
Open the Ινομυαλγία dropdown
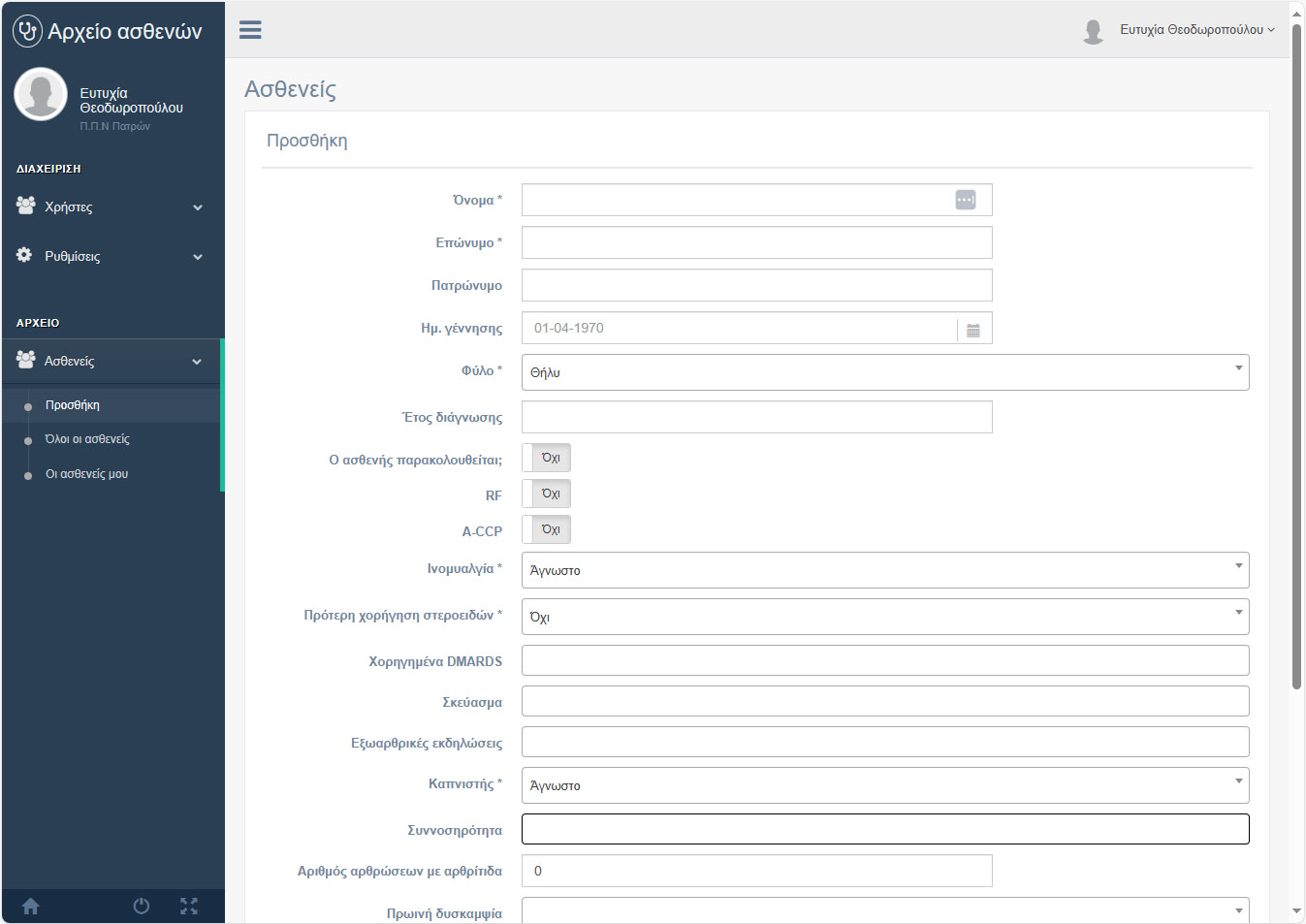pos(884,570)
